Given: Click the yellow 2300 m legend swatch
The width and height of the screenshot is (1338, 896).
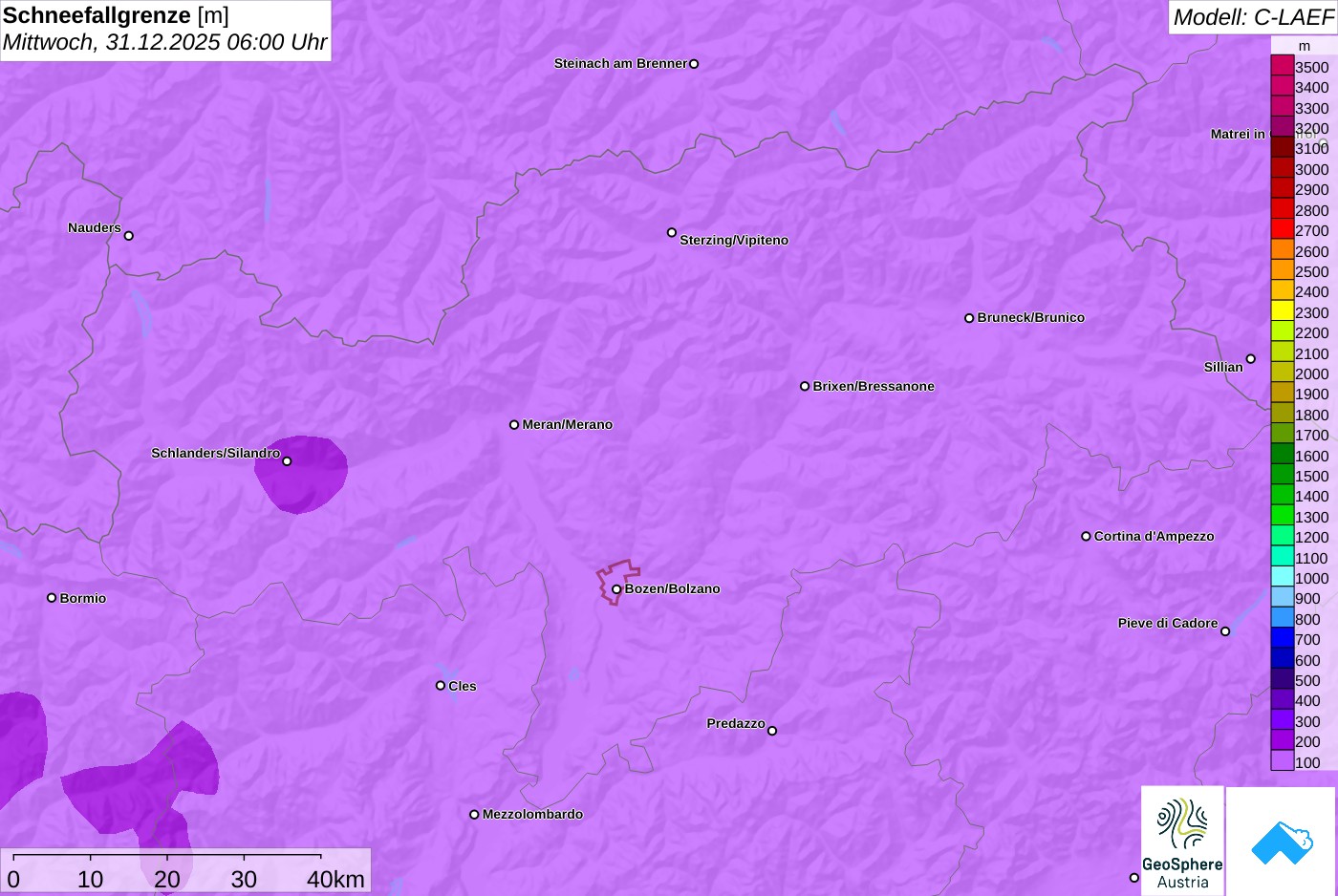Looking at the screenshot, I should point(1283,311).
